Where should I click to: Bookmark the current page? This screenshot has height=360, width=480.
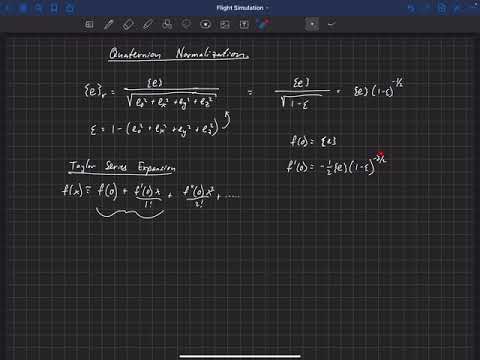pyautogui.click(x=54, y=8)
